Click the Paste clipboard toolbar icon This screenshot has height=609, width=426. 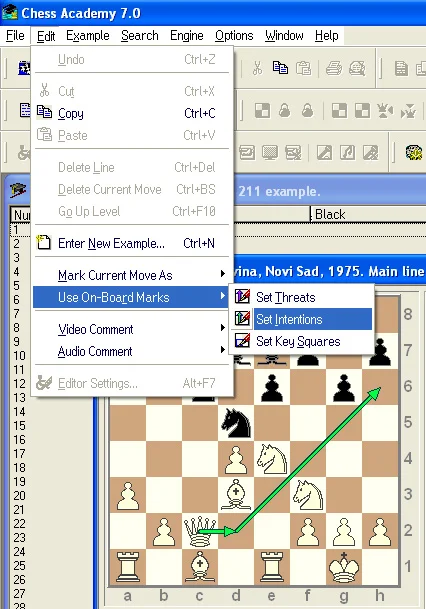click(303, 68)
